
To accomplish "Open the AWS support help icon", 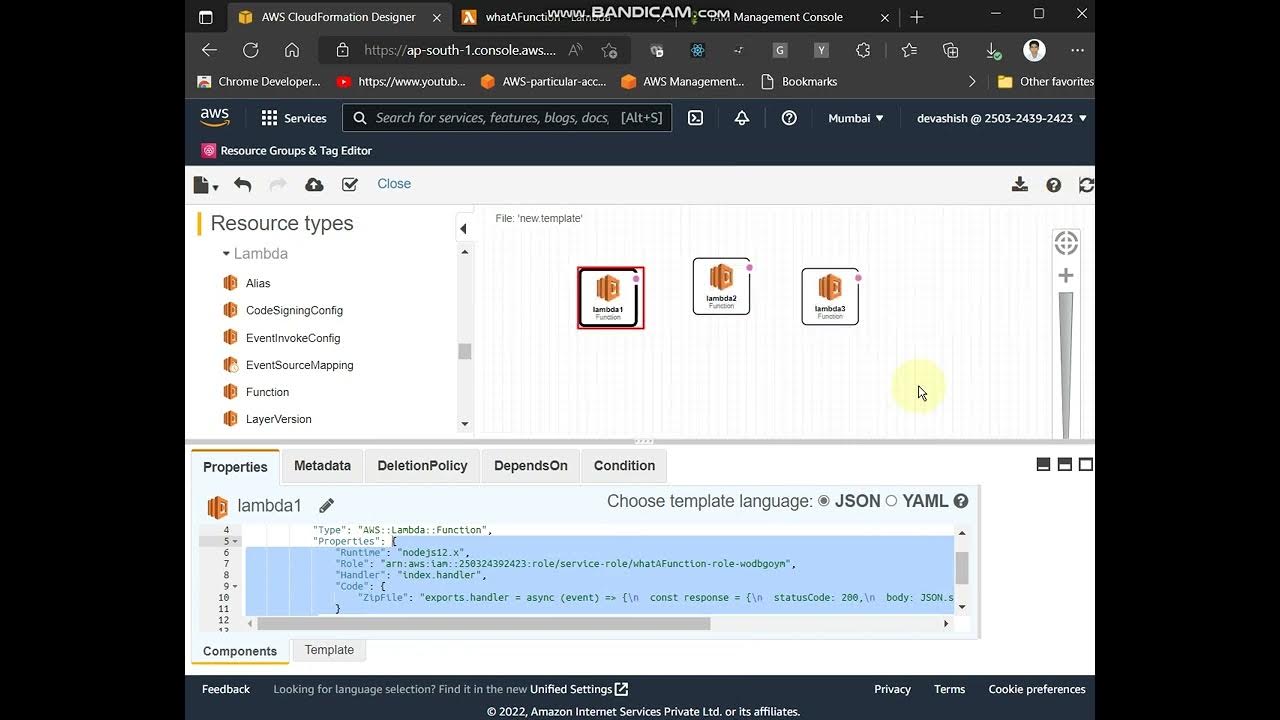I will (x=789, y=118).
